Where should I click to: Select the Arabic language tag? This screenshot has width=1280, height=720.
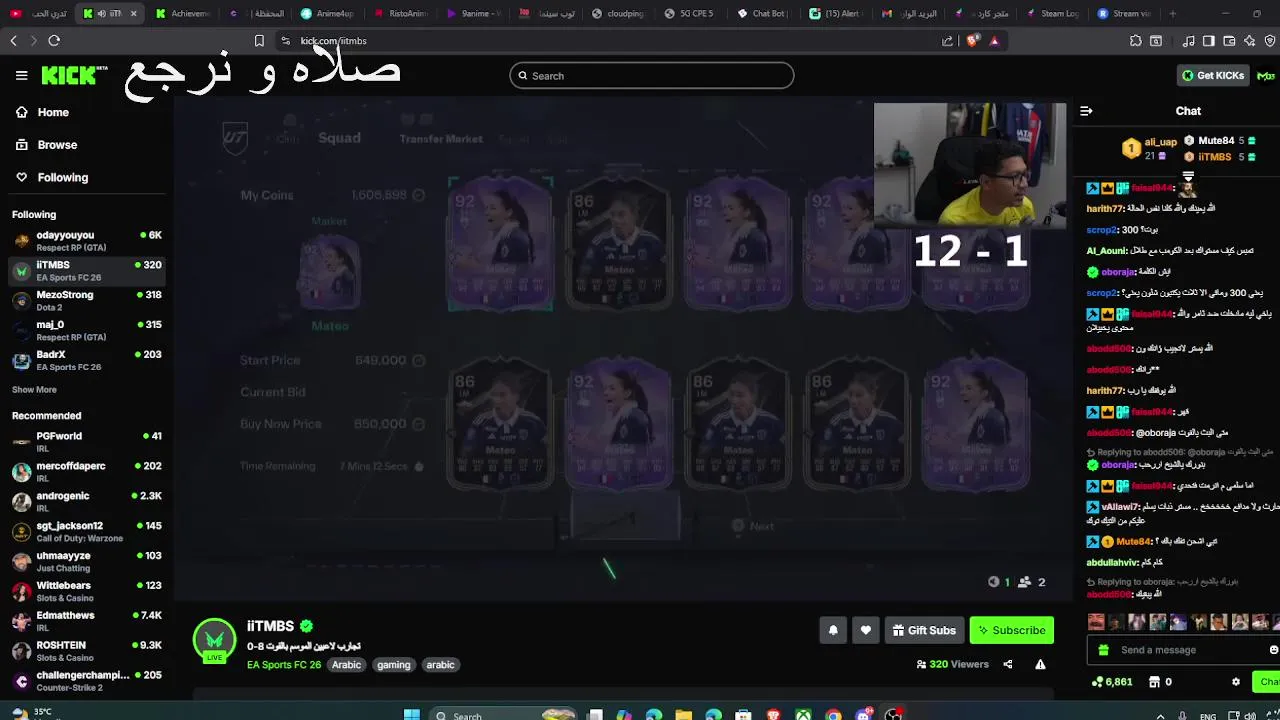346,665
